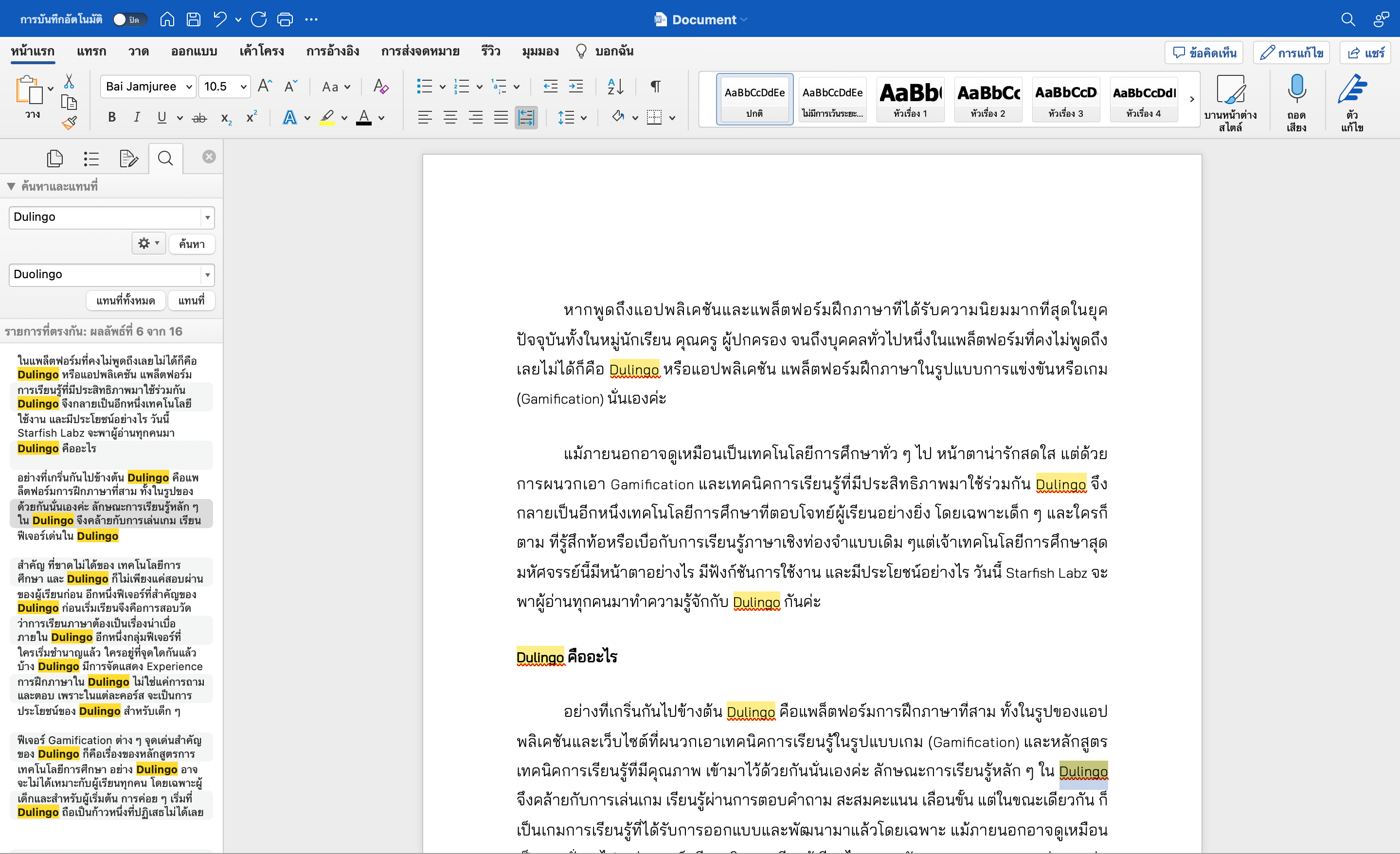Click the Home icon in title bar

167,19
